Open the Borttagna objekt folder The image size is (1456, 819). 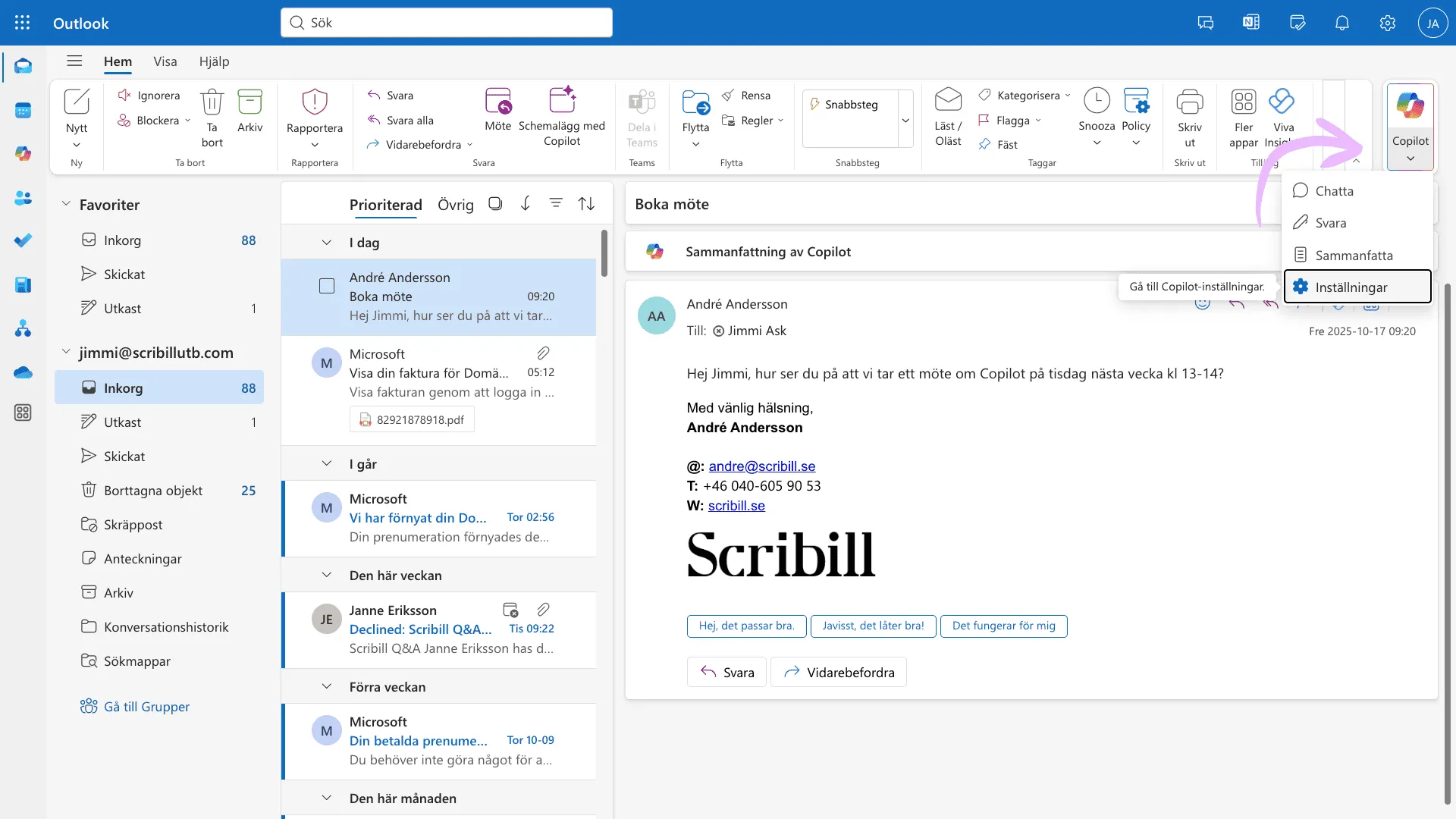[x=159, y=491]
